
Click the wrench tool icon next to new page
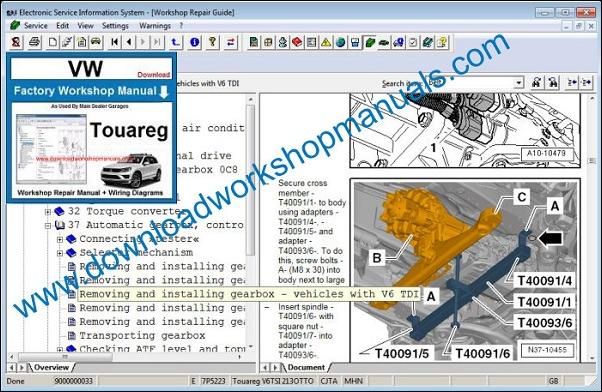click(x=67, y=42)
